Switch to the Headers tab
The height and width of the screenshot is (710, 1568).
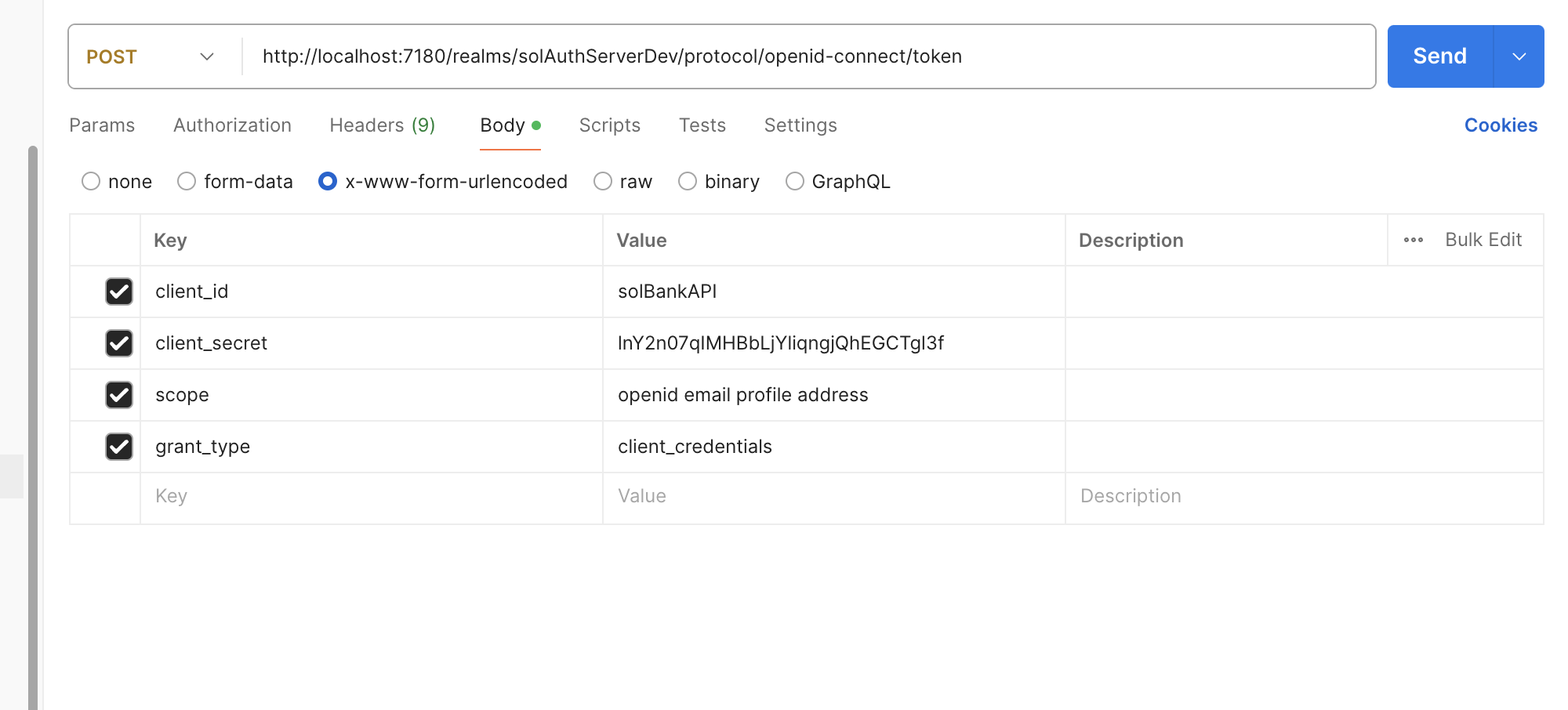click(x=382, y=125)
